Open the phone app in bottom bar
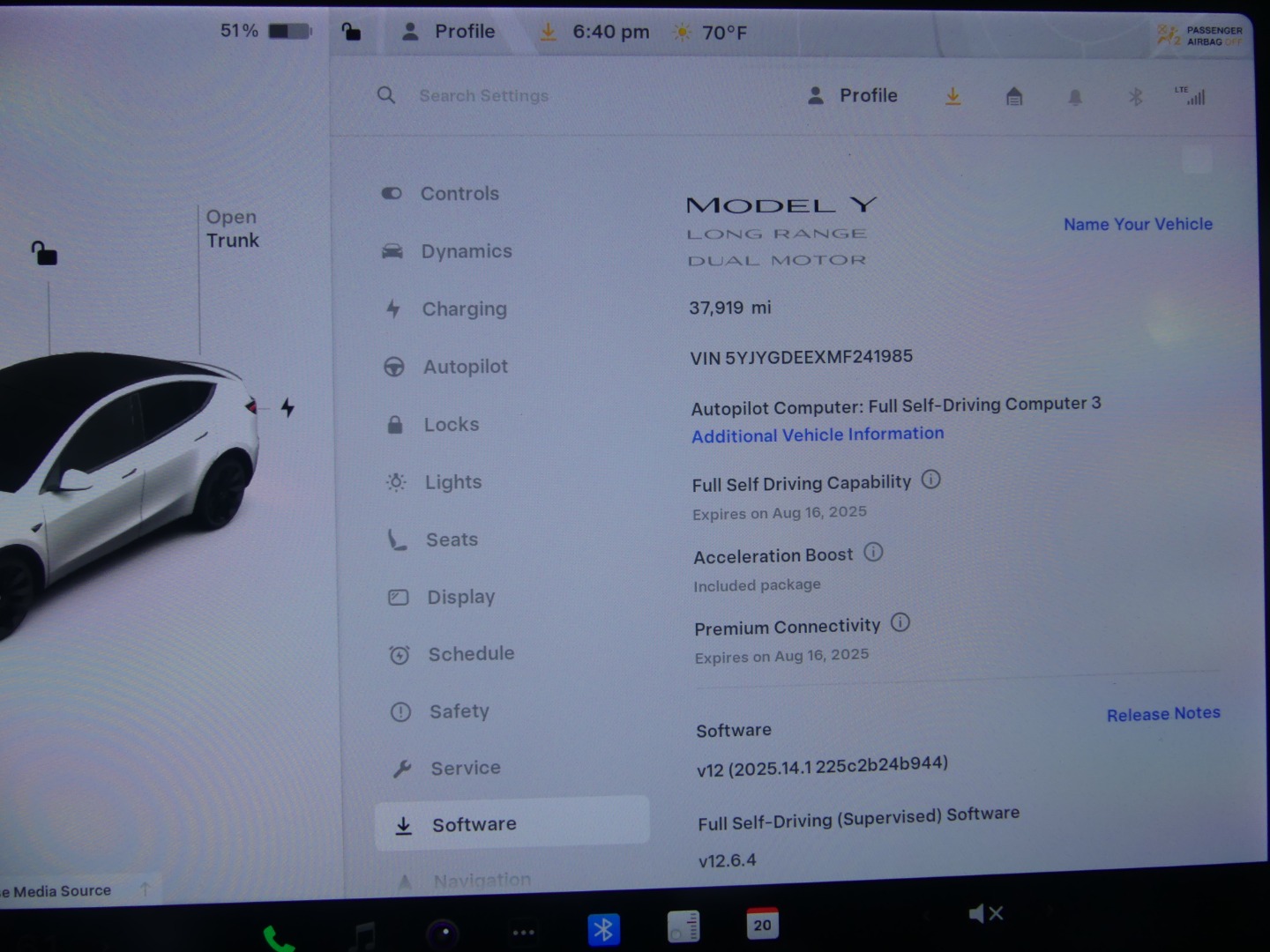 (279, 939)
